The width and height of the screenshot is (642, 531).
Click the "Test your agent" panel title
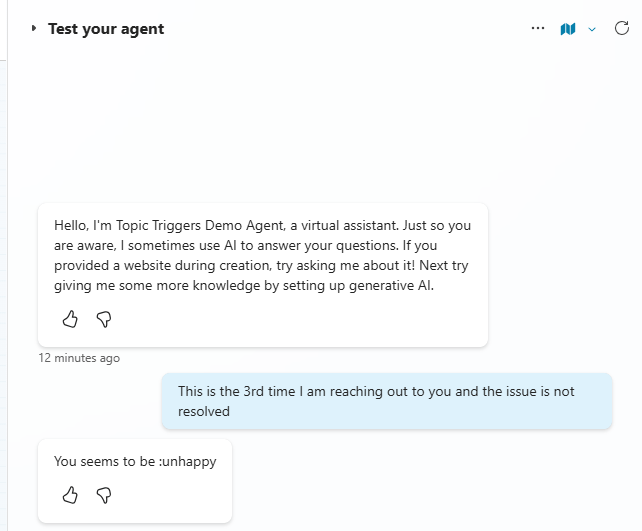pos(106,29)
